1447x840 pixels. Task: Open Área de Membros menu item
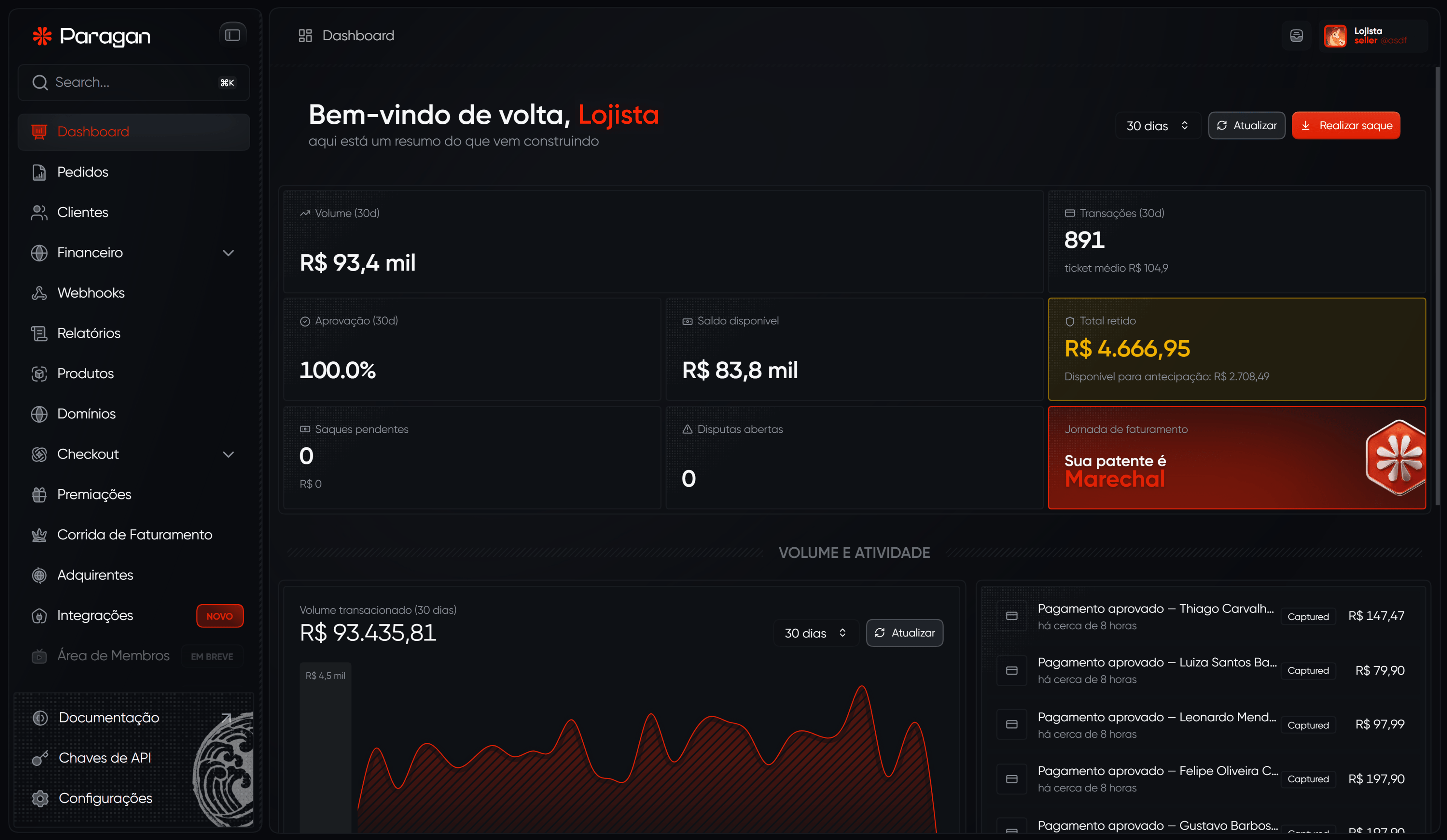[x=134, y=656]
